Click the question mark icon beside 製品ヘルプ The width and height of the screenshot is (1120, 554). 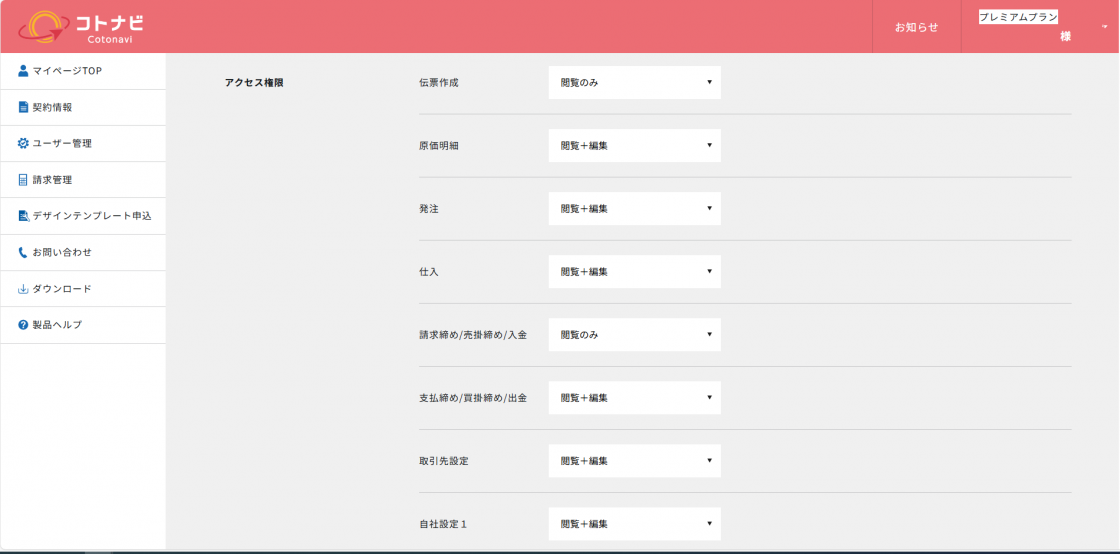click(x=23, y=325)
